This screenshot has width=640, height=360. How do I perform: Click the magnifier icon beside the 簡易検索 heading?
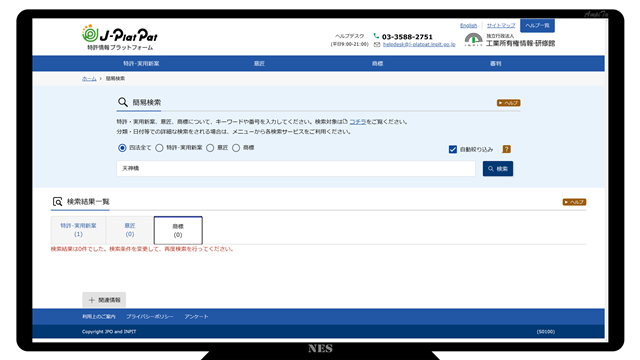[x=122, y=102]
